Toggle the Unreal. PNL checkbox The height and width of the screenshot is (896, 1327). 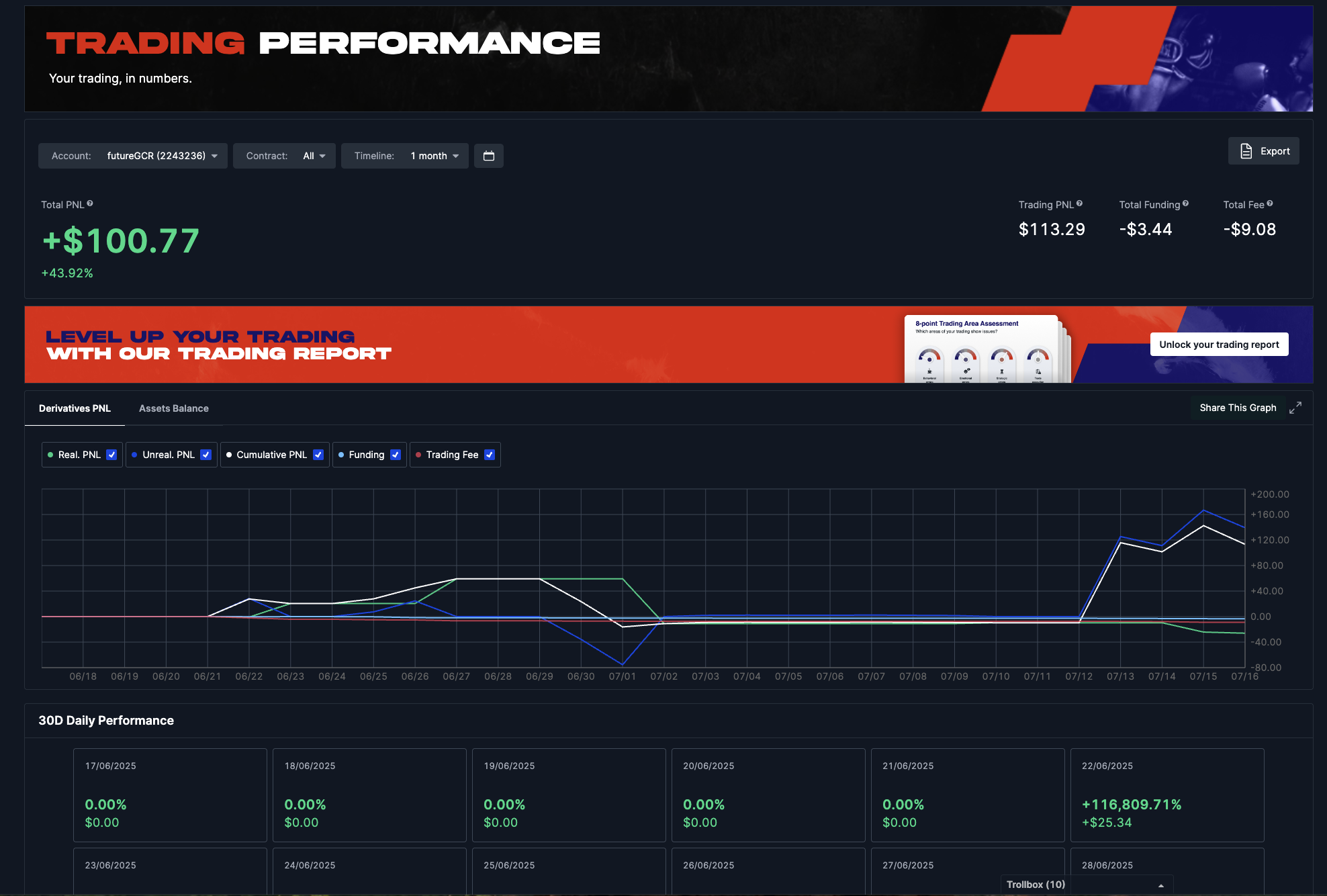point(205,455)
